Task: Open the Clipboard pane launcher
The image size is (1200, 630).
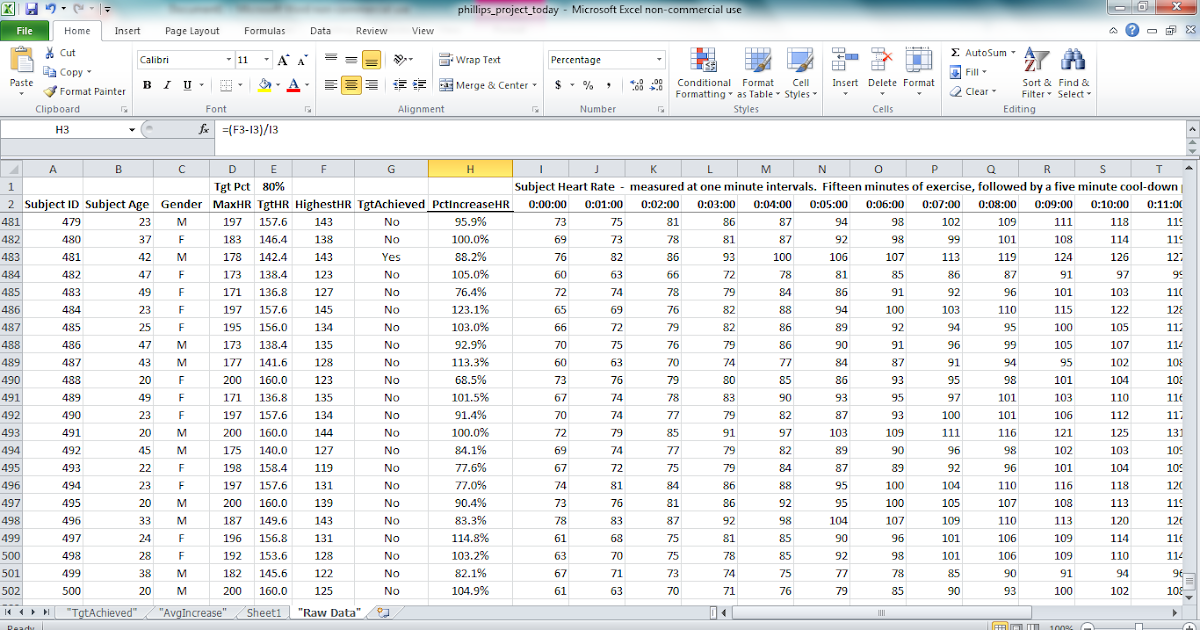Action: (126, 110)
